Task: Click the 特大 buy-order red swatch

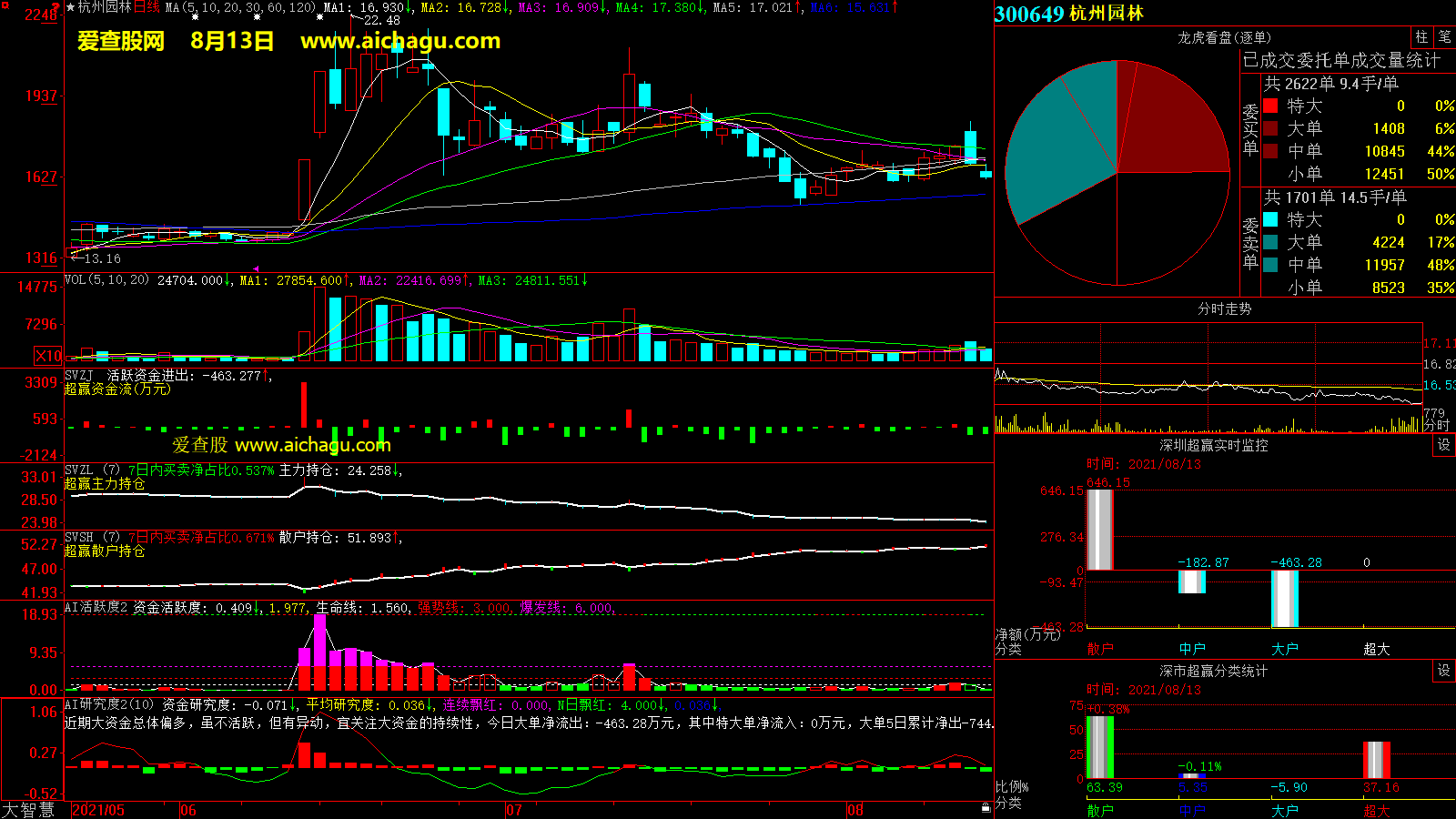Action: coord(1270,106)
